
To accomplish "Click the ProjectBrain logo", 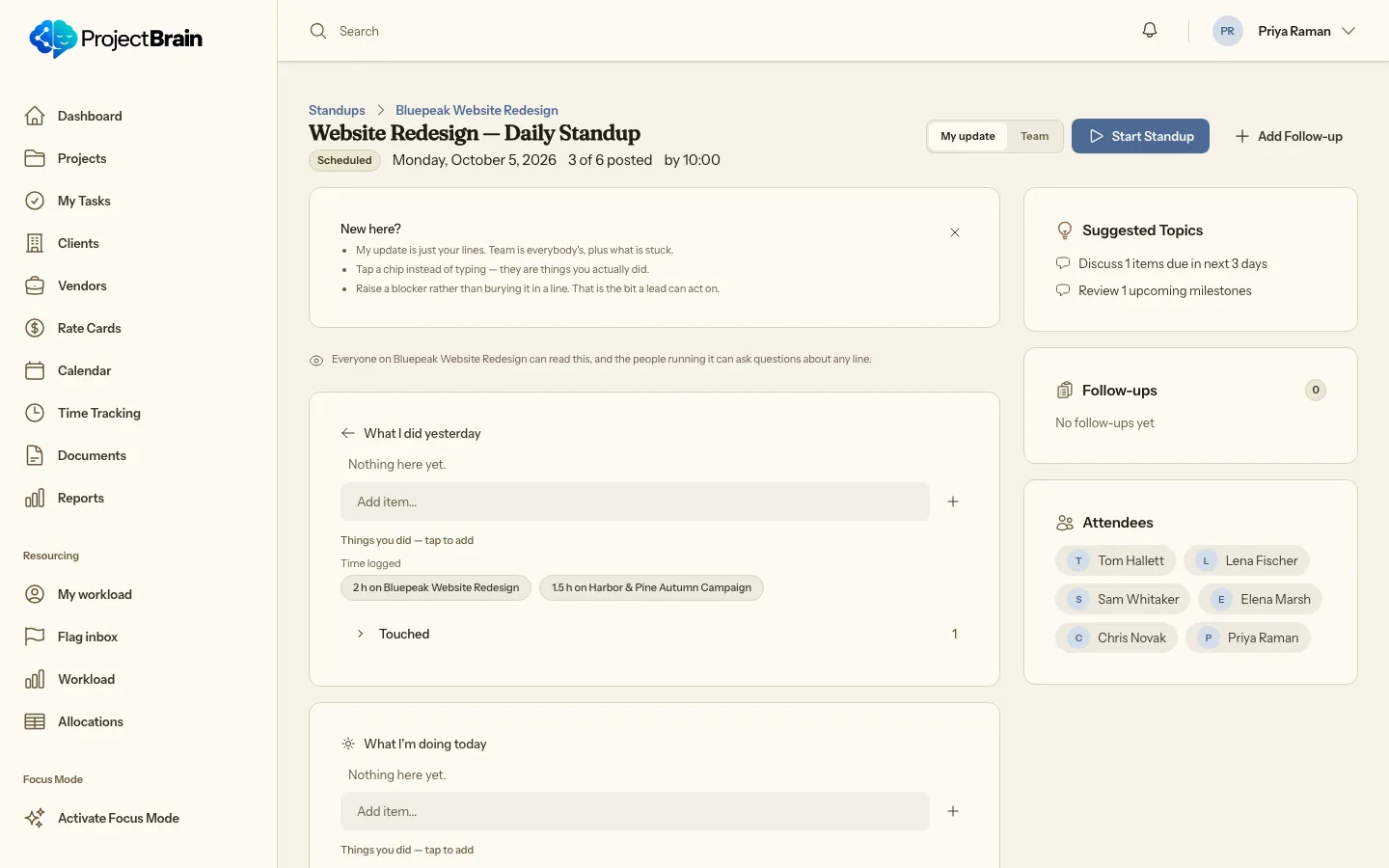I will pos(116,39).
